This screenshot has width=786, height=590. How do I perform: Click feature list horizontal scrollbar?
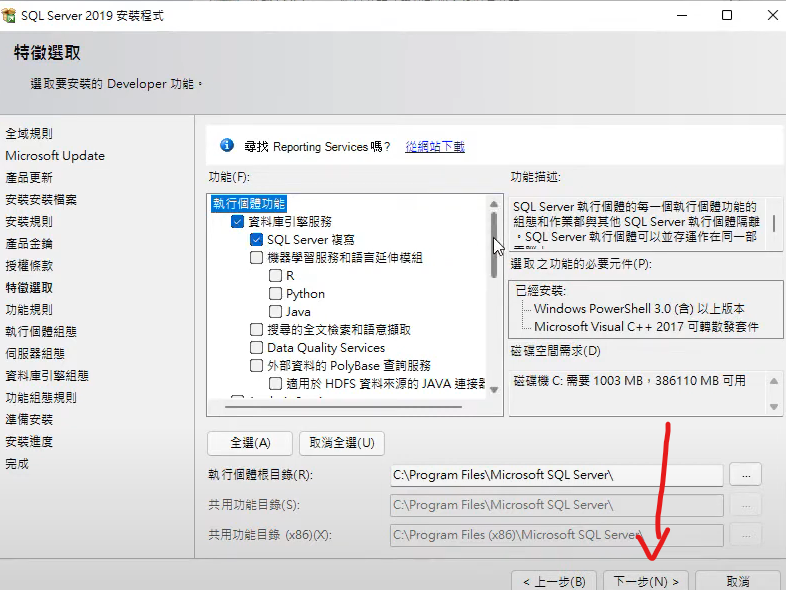pyautogui.click(x=343, y=407)
